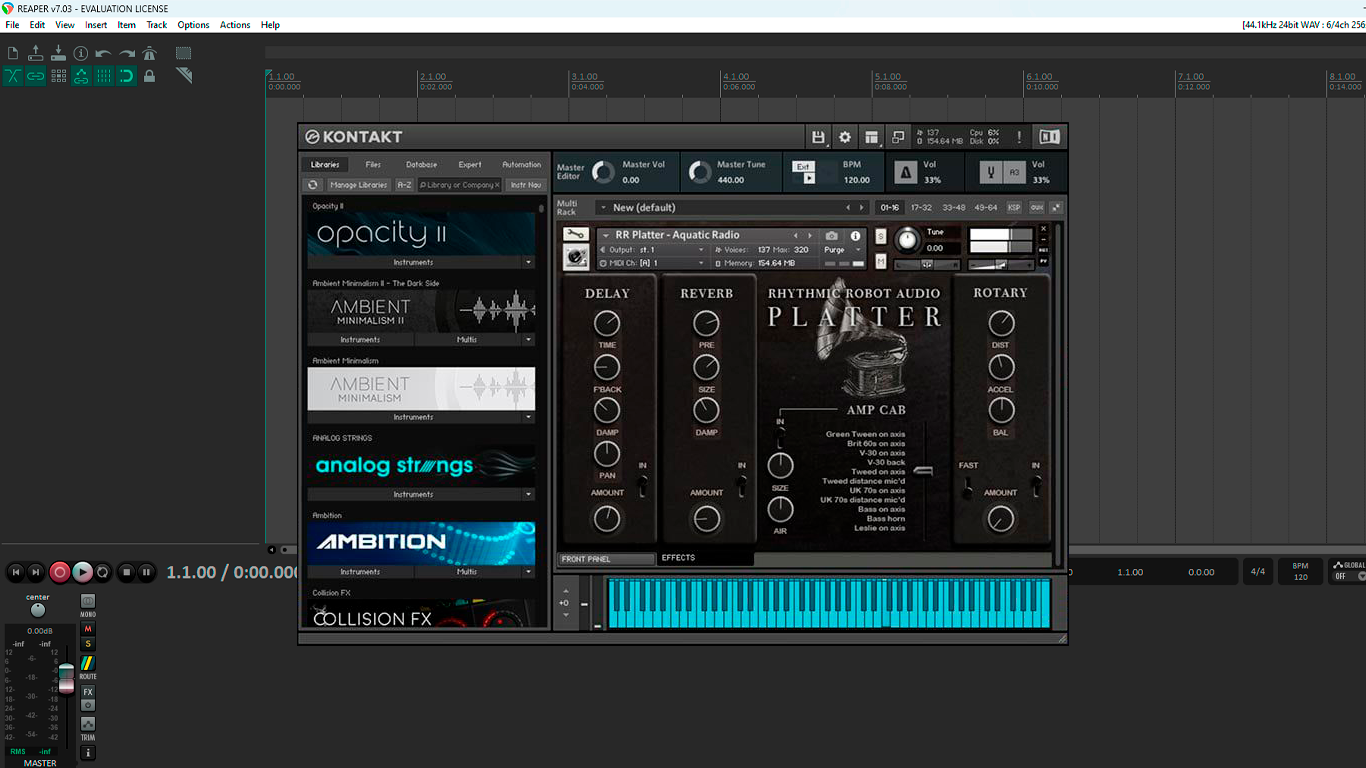1366x768 pixels.
Task: Click the instrument wrench edit icon
Action: tap(575, 234)
